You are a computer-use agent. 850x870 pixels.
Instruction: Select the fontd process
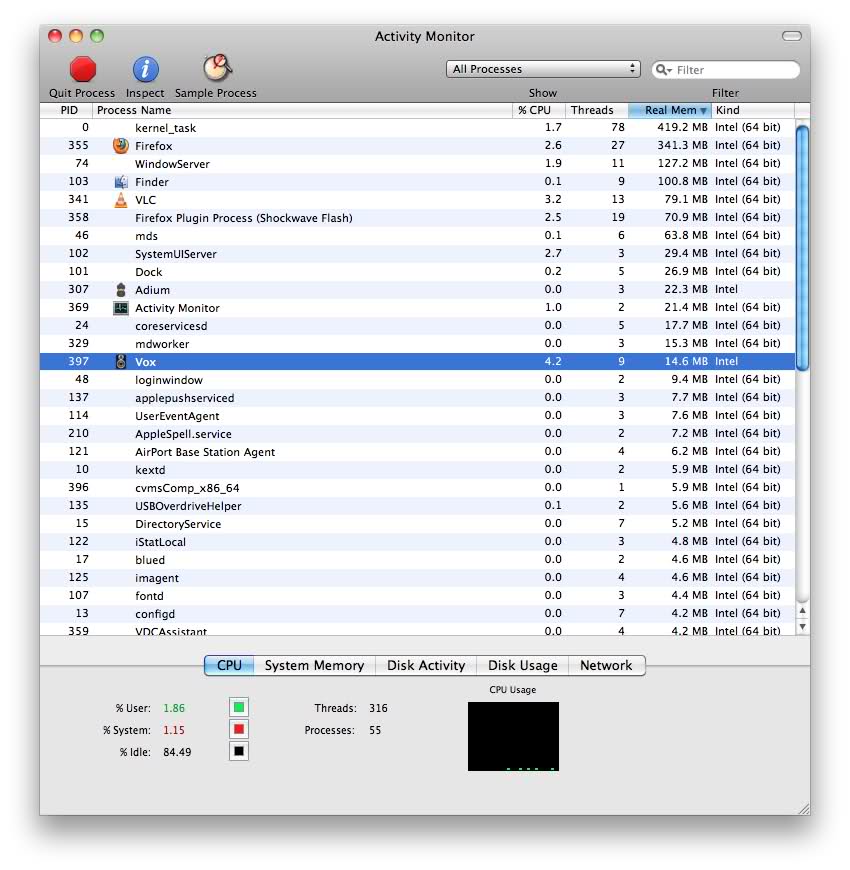click(417, 595)
